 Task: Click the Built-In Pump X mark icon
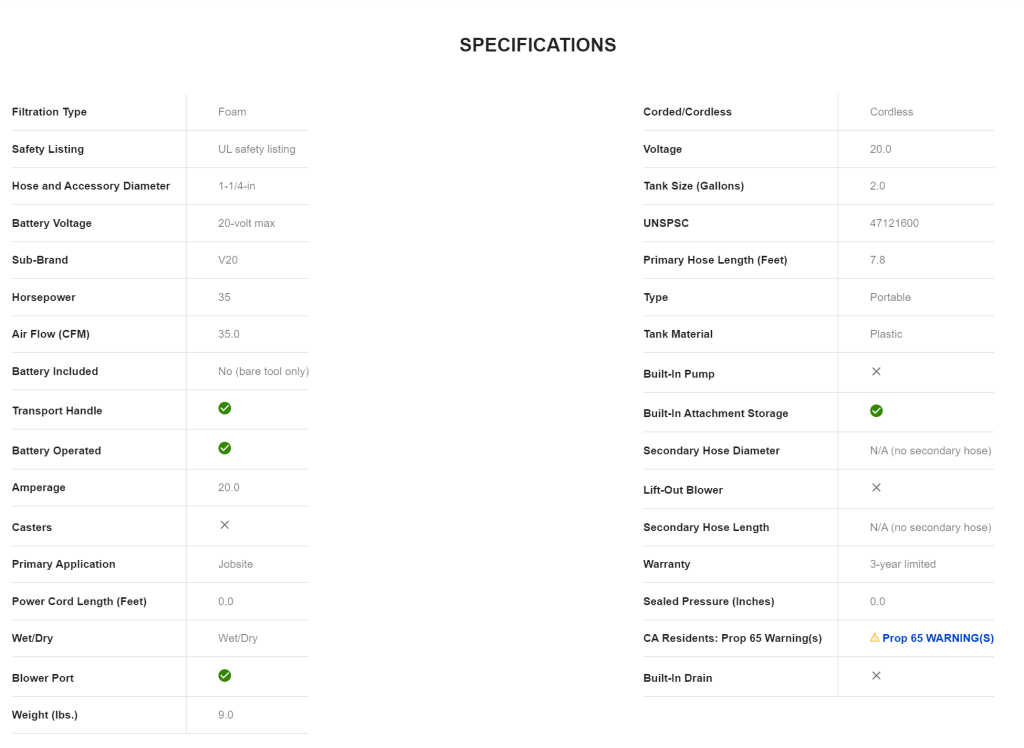point(876,371)
